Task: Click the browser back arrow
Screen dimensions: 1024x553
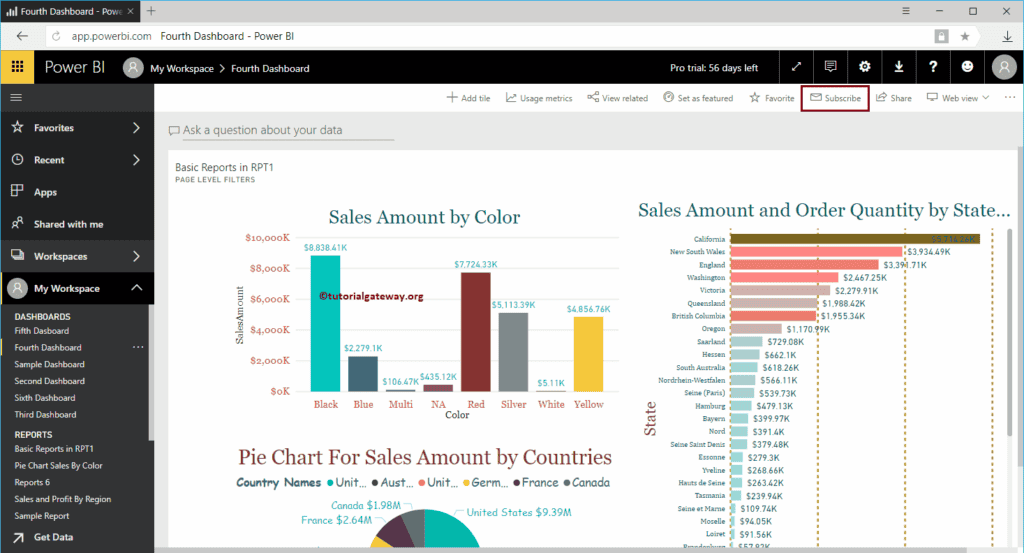Action: click(x=22, y=36)
